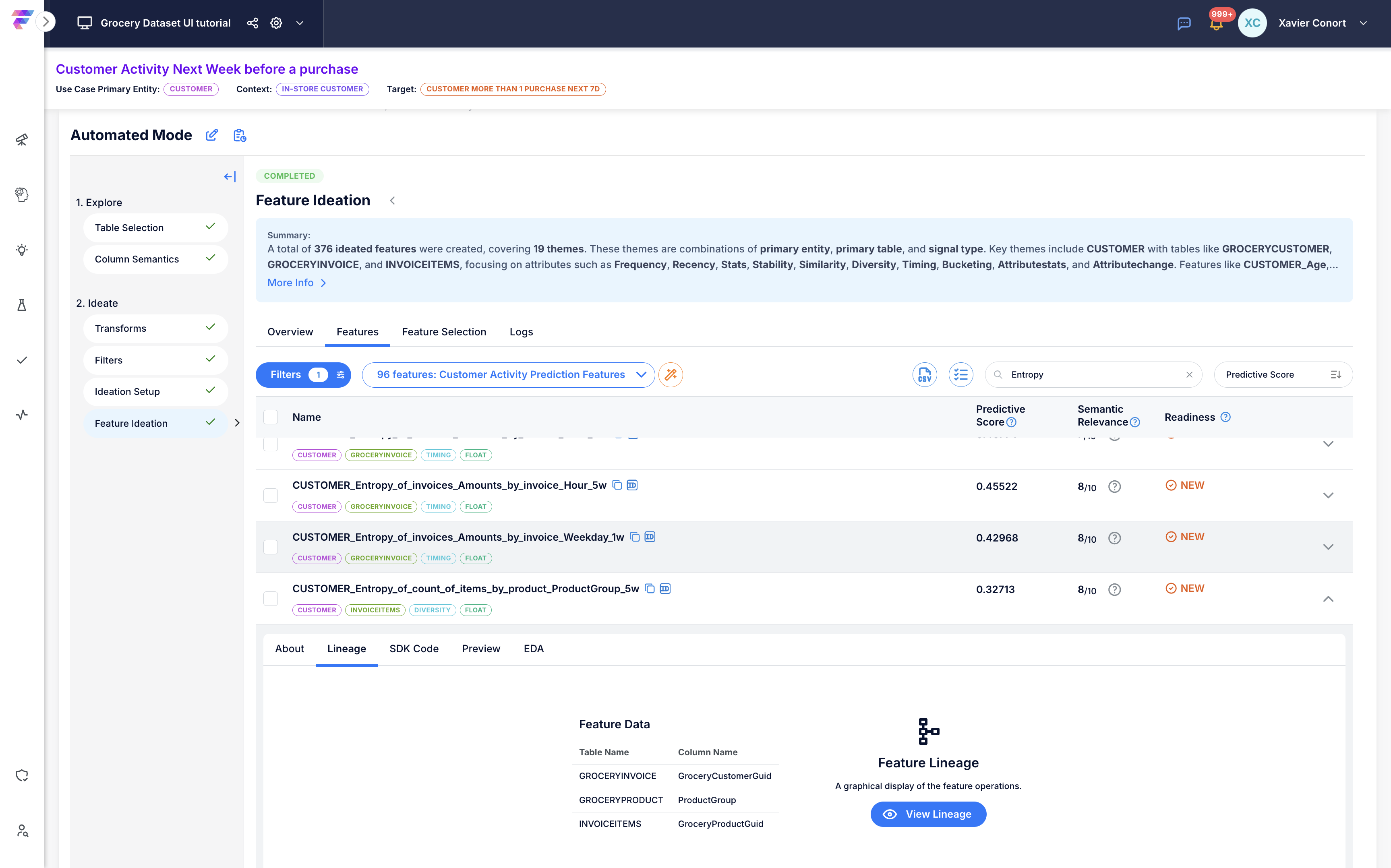This screenshot has height=868, width=1391.
Task: Open the settings gear in header
Action: point(276,23)
